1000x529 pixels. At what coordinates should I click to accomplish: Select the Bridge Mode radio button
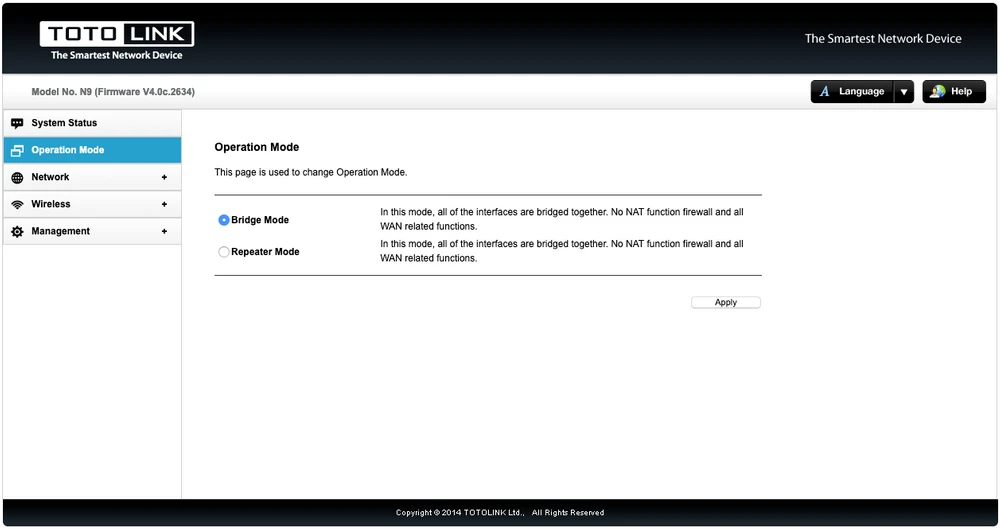pyautogui.click(x=223, y=220)
